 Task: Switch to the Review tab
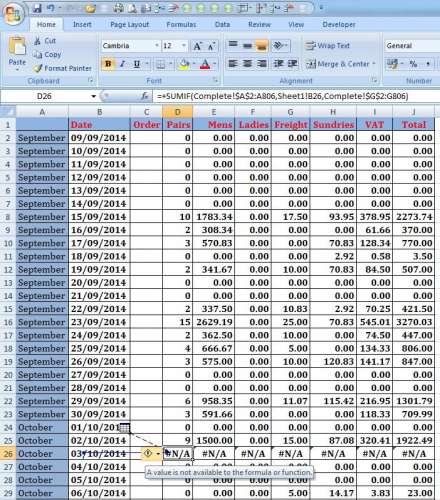(259, 24)
